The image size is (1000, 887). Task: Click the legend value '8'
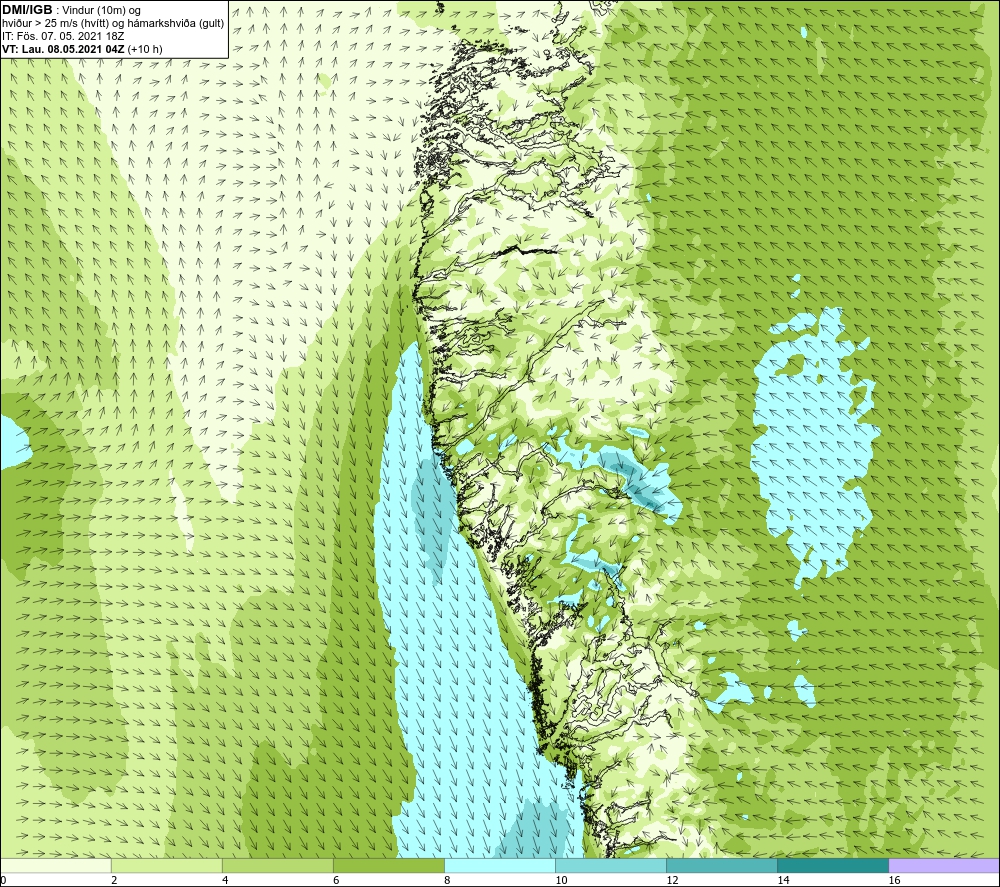coord(447,880)
